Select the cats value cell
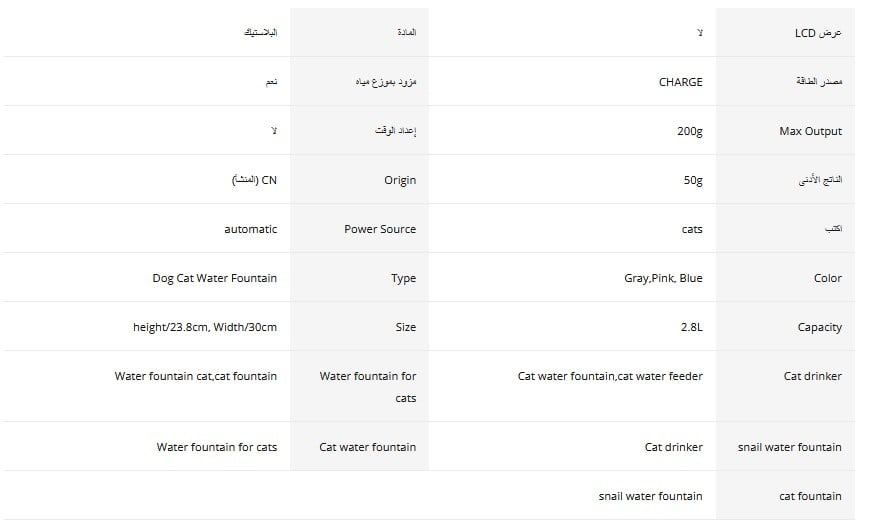Viewport: 883px width, 532px height. click(x=692, y=229)
